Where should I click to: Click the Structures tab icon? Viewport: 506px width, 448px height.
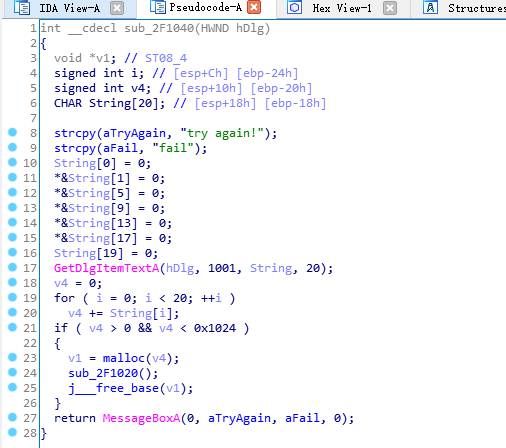pos(430,8)
